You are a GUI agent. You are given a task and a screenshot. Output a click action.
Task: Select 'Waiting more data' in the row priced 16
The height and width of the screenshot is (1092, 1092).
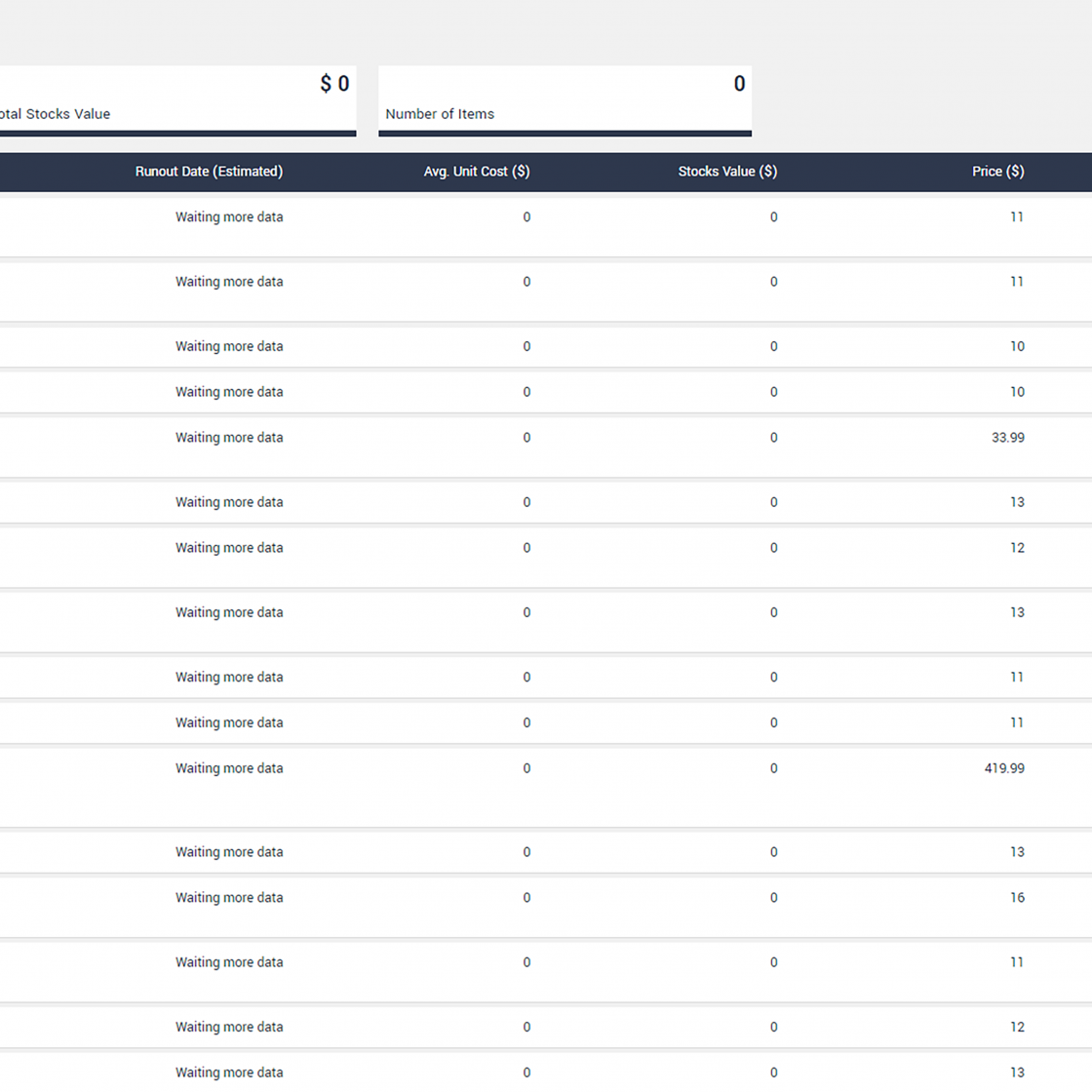[229, 898]
